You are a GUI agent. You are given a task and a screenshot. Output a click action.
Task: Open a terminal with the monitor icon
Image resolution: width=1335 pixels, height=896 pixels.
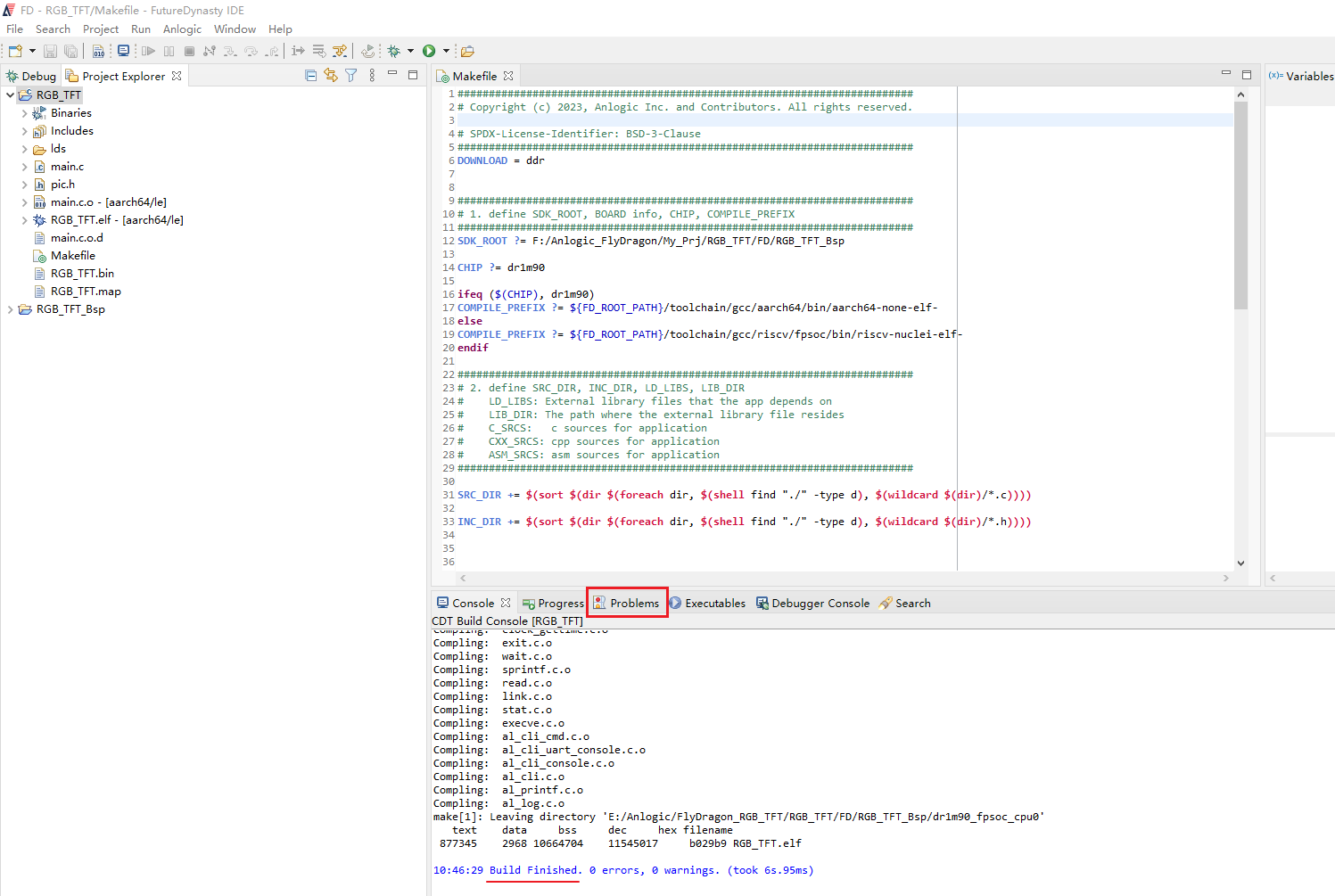(x=123, y=51)
